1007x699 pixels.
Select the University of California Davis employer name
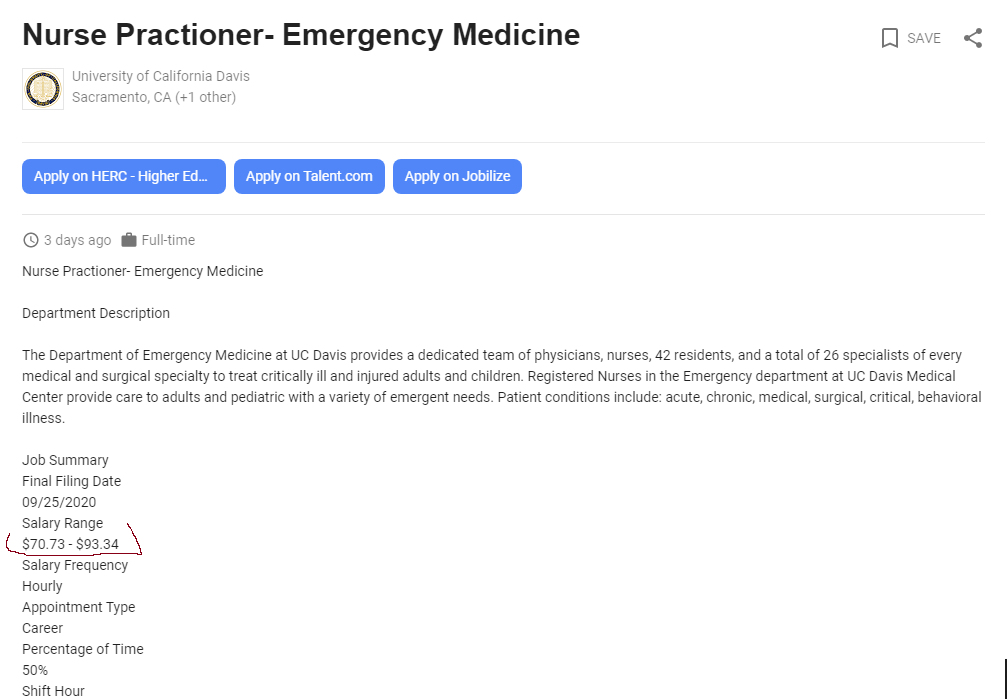click(x=161, y=76)
